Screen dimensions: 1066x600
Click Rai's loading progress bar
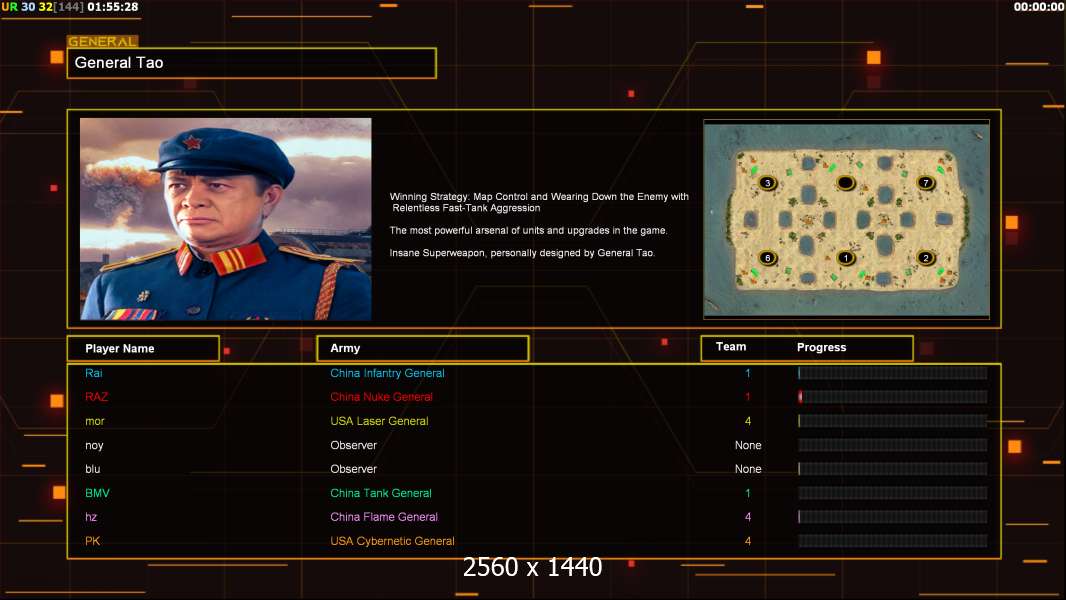(892, 373)
